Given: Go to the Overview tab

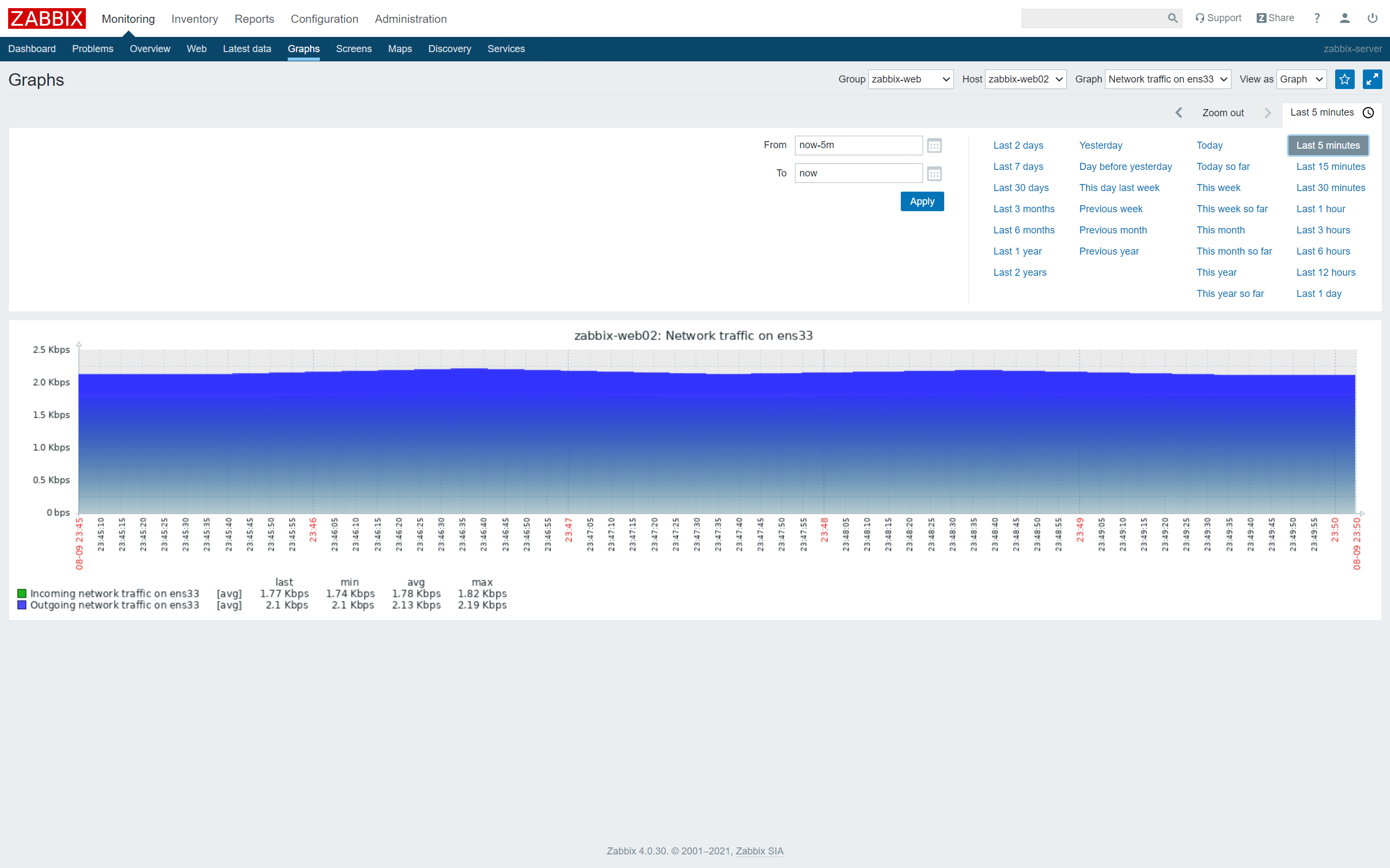Looking at the screenshot, I should 150,49.
